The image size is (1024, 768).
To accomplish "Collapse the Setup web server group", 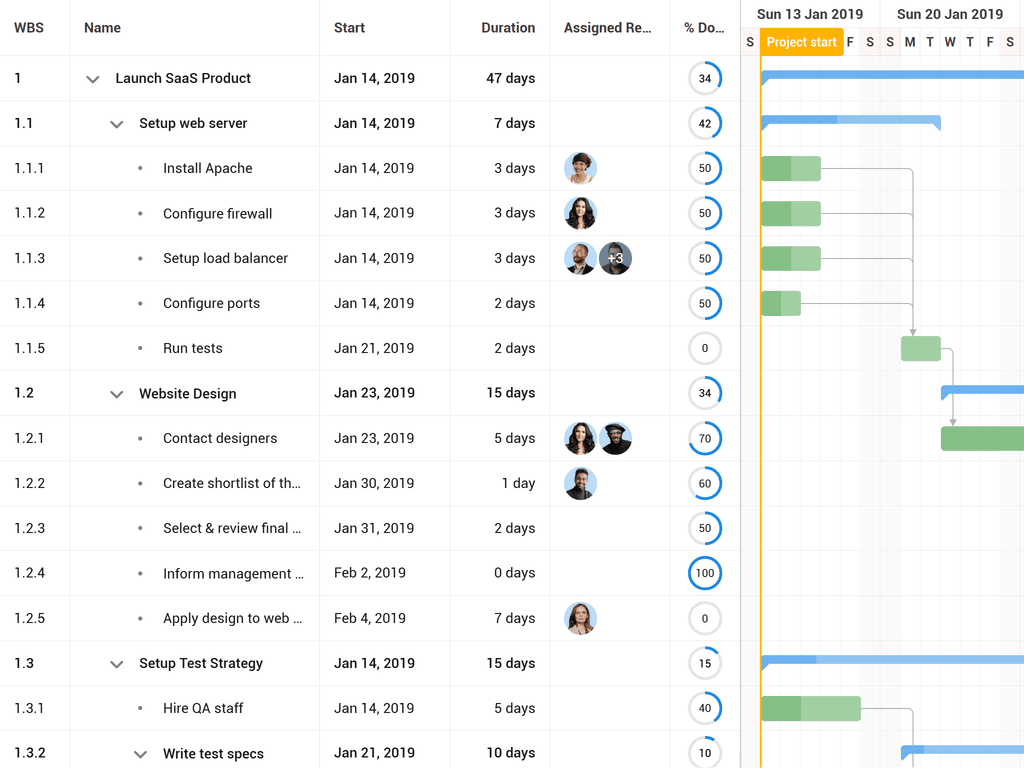I will coord(117,124).
